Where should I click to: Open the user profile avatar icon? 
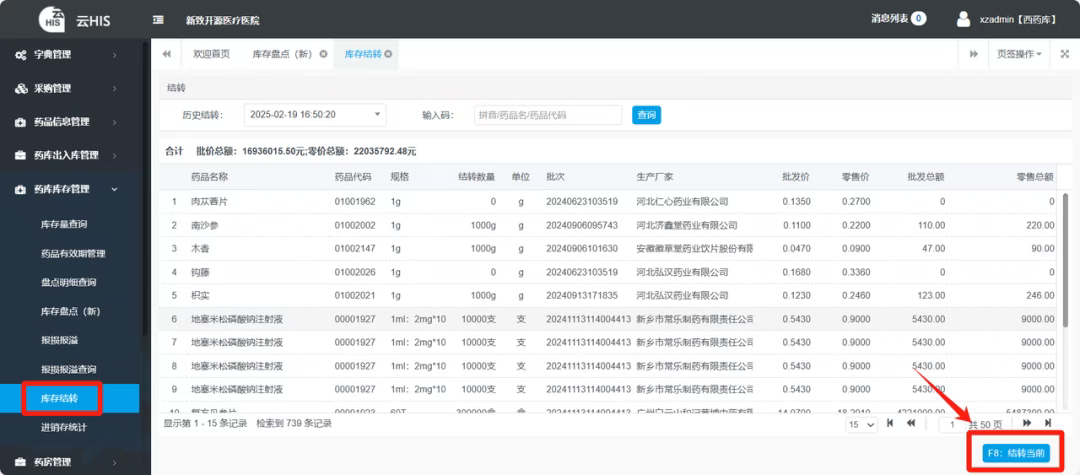point(964,19)
